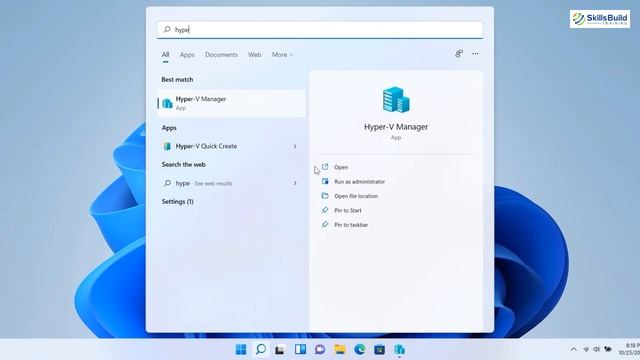640x360 pixels.
Task: Switch to the Apps filter tab
Action: point(187,55)
